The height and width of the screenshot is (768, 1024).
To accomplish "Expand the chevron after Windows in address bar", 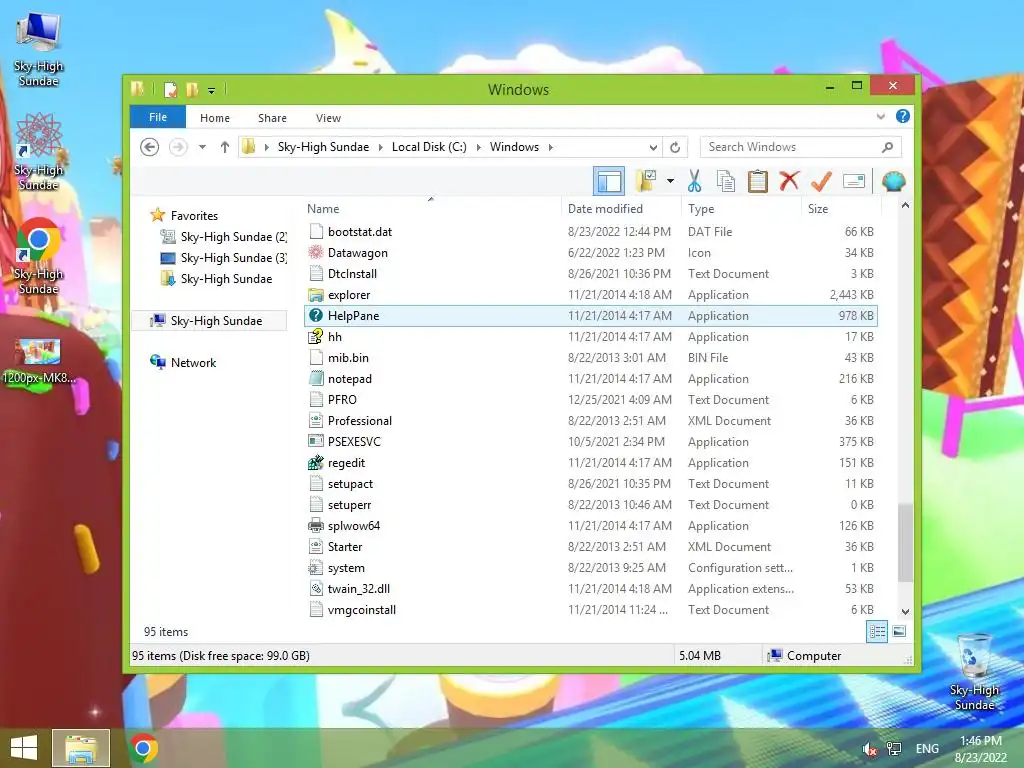I will [551, 147].
